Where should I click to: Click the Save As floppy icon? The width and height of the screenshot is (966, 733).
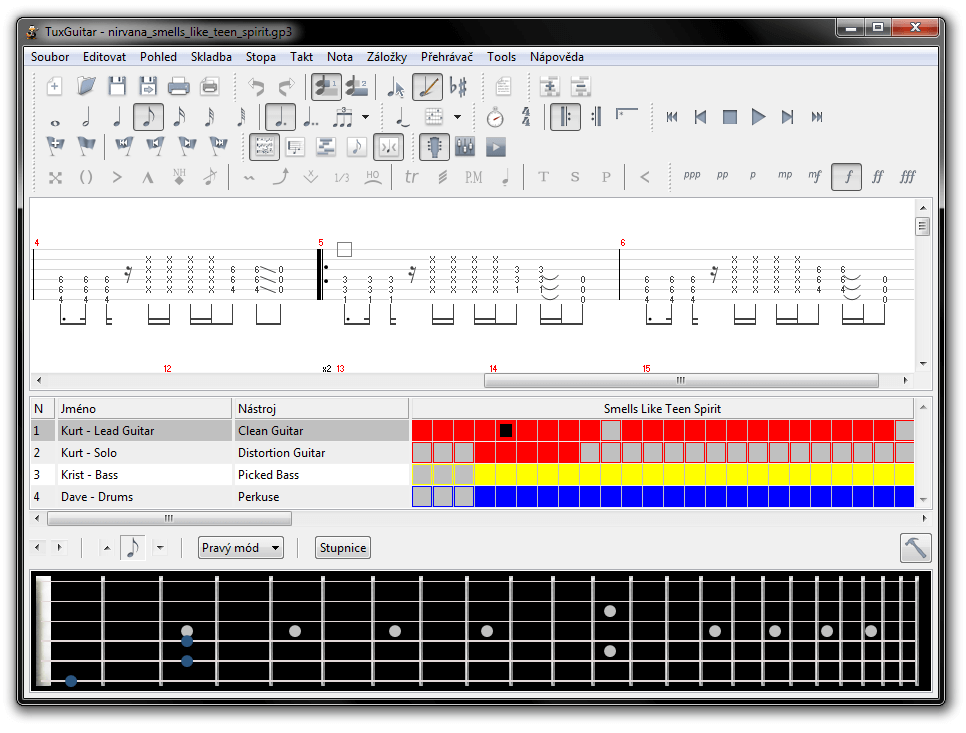pos(148,86)
